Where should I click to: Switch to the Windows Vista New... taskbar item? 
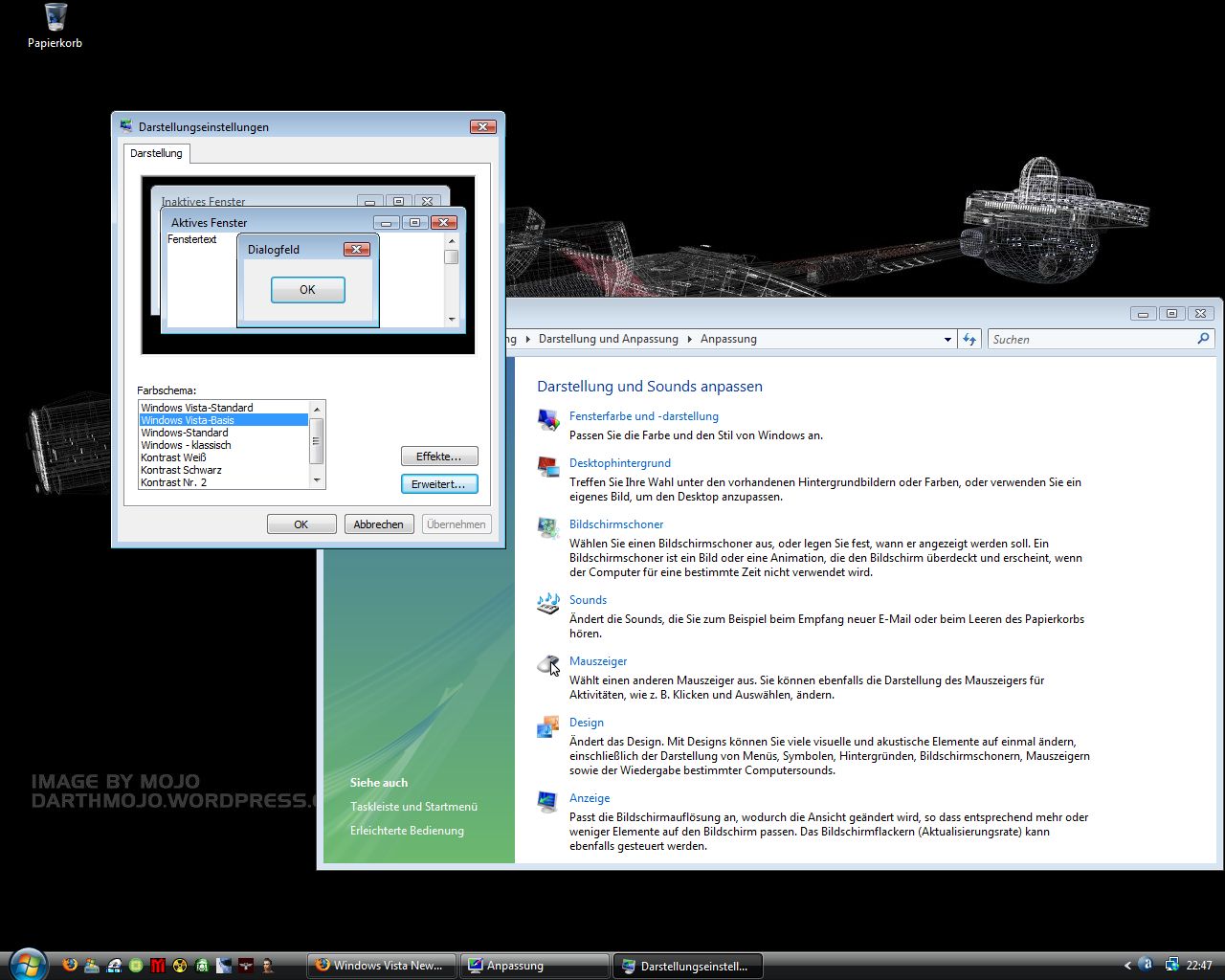pyautogui.click(x=381, y=966)
